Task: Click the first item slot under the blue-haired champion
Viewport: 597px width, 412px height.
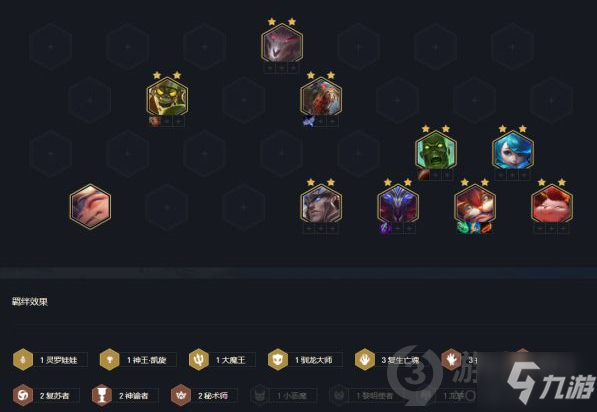Action: 501,175
